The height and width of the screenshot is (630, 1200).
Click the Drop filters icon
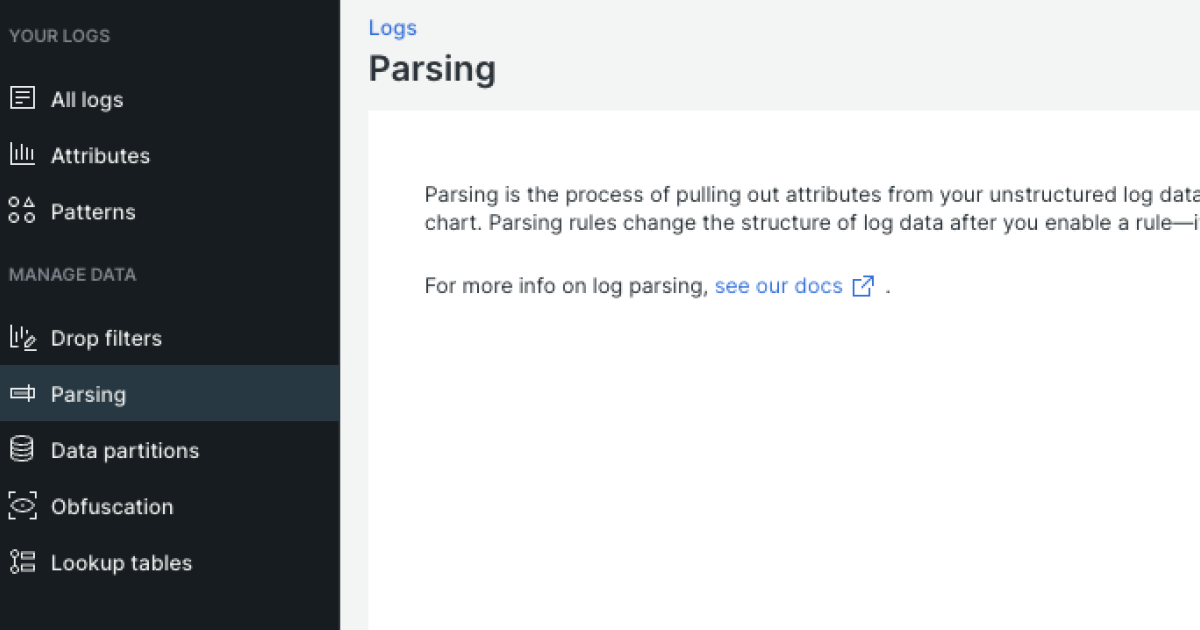pyautogui.click(x=22, y=338)
